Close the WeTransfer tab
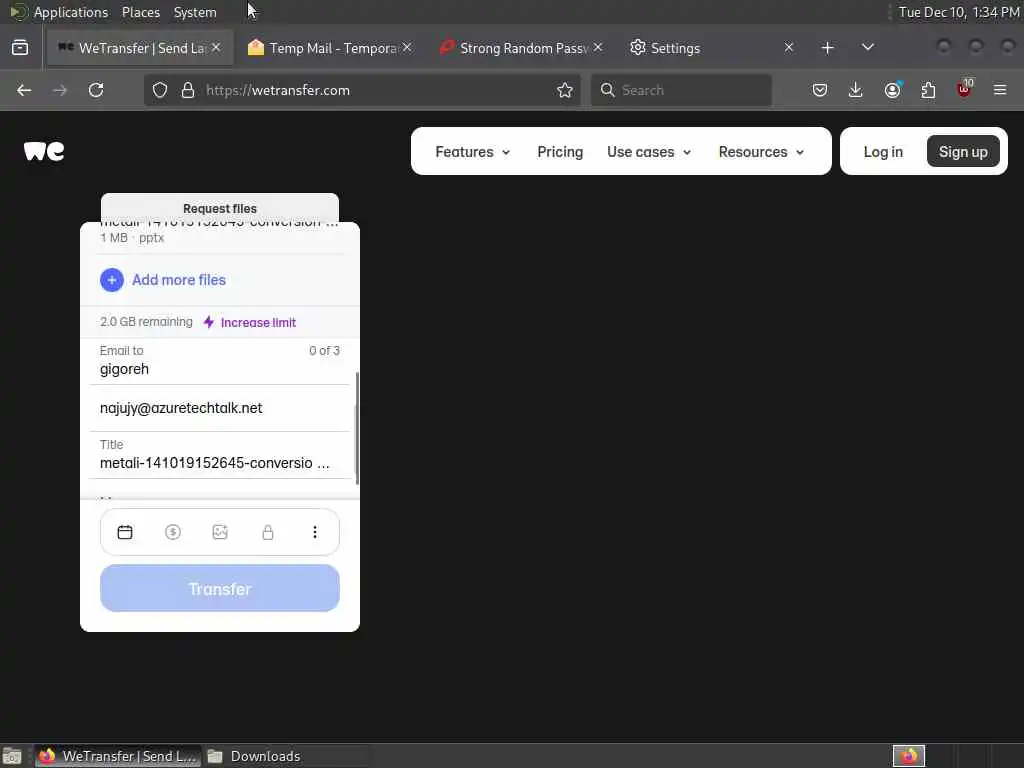1024x768 pixels. (216, 48)
